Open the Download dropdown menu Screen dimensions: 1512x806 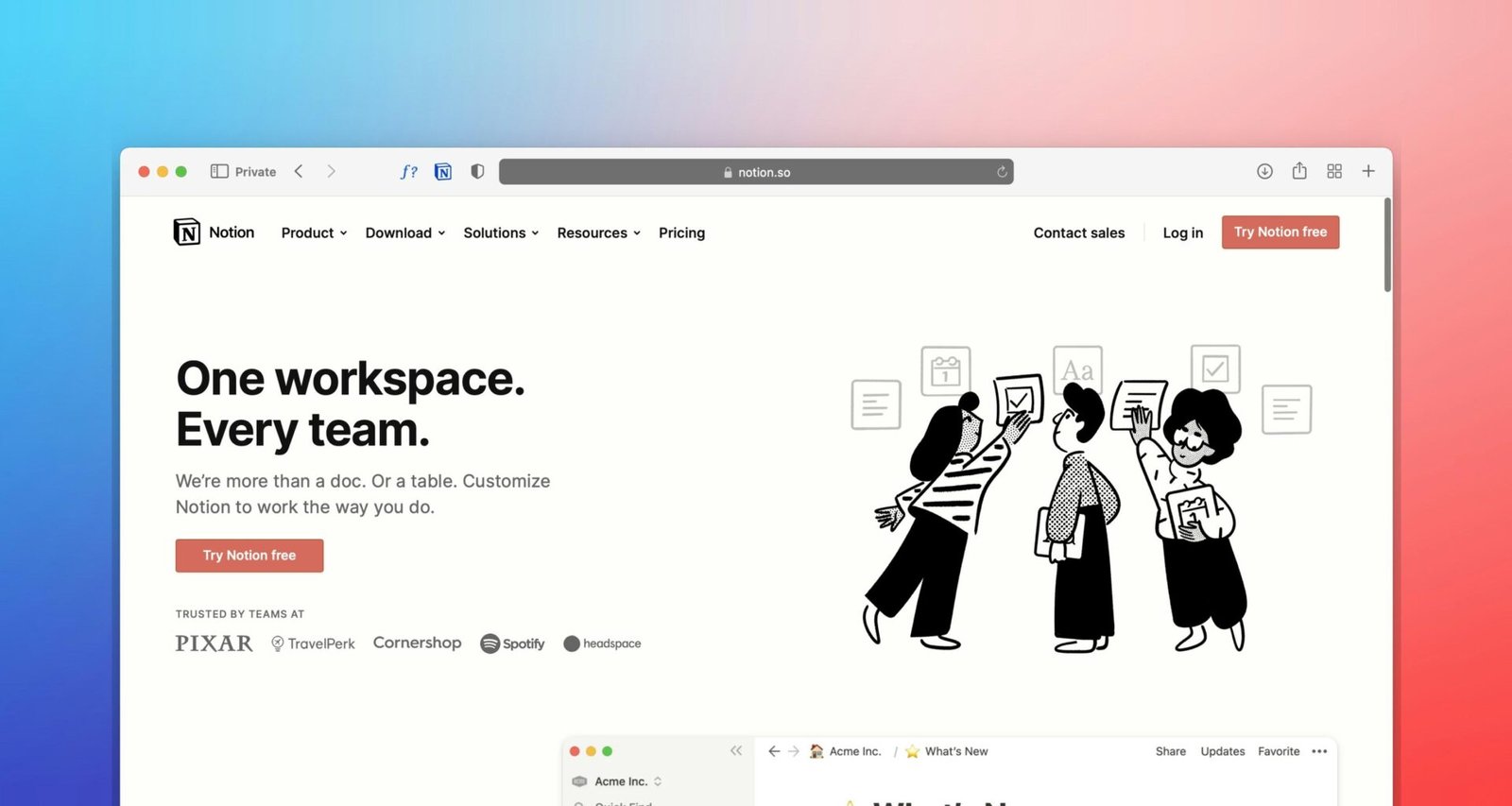tap(404, 232)
